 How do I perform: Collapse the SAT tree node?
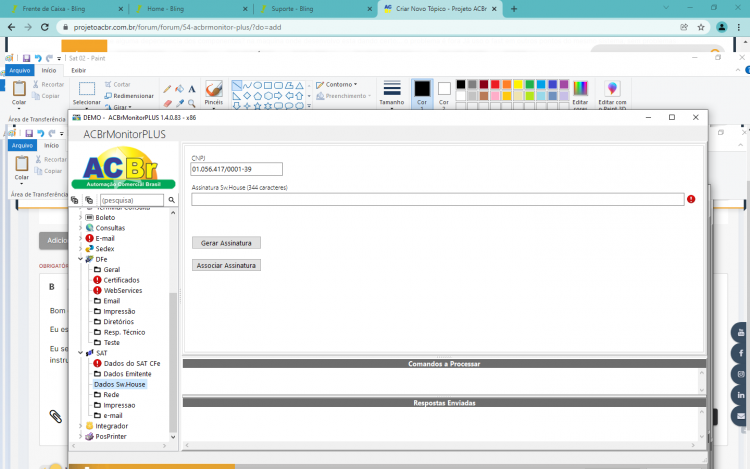(80, 353)
